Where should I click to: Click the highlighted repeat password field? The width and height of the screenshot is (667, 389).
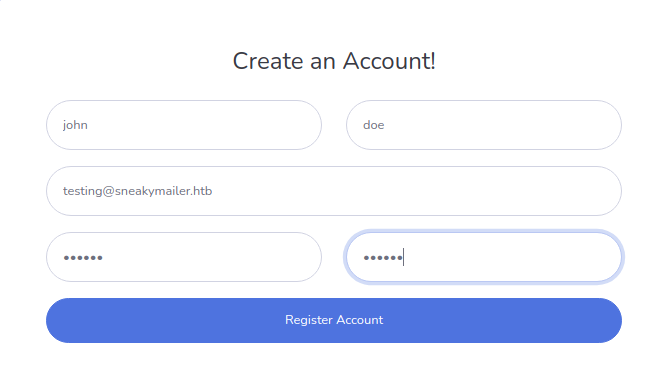click(484, 257)
